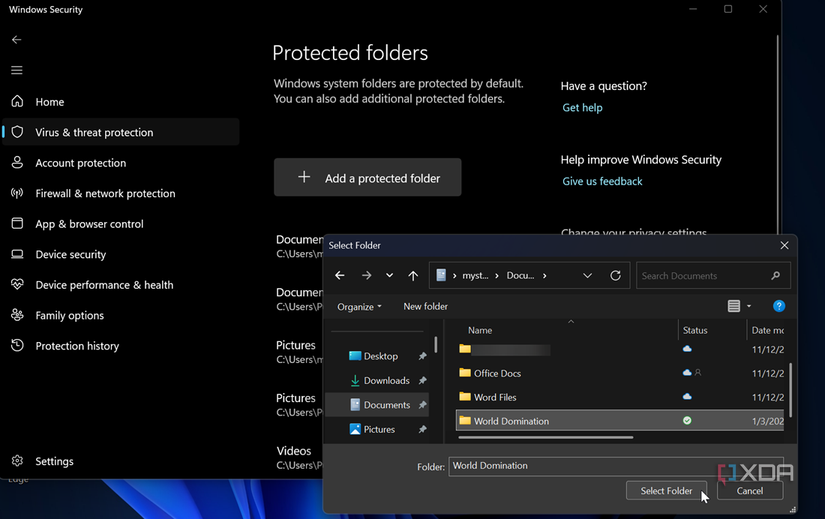Click the Get help link

coord(582,107)
